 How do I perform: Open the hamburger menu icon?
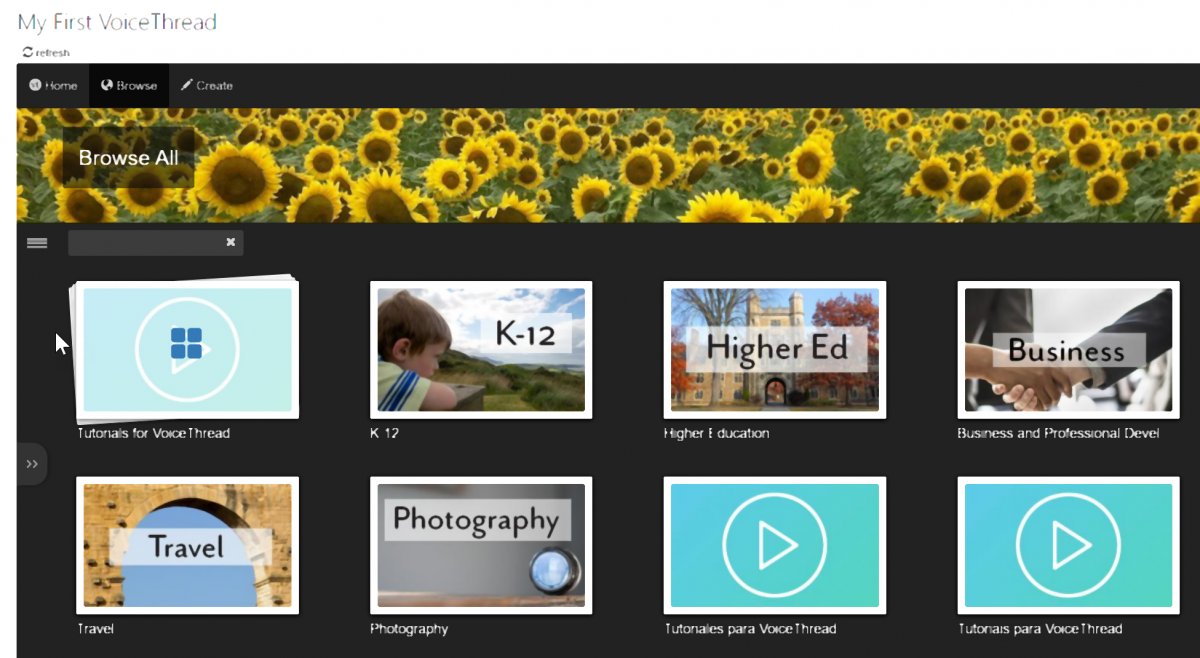point(37,243)
